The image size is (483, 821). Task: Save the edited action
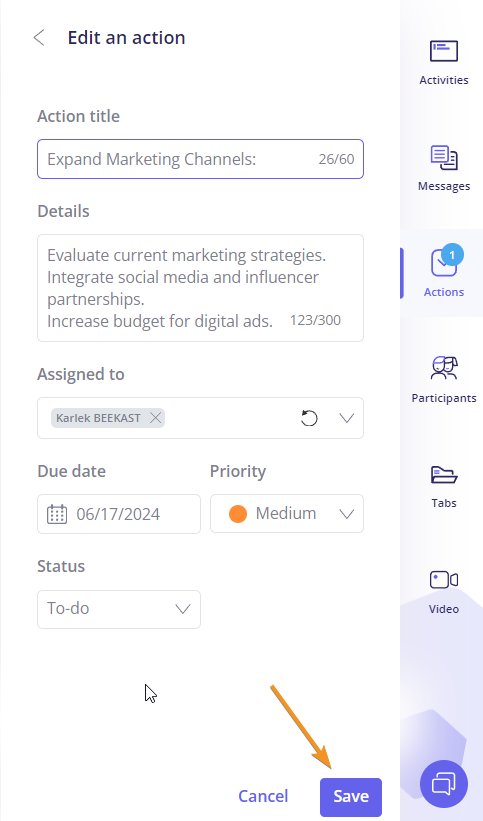point(351,796)
